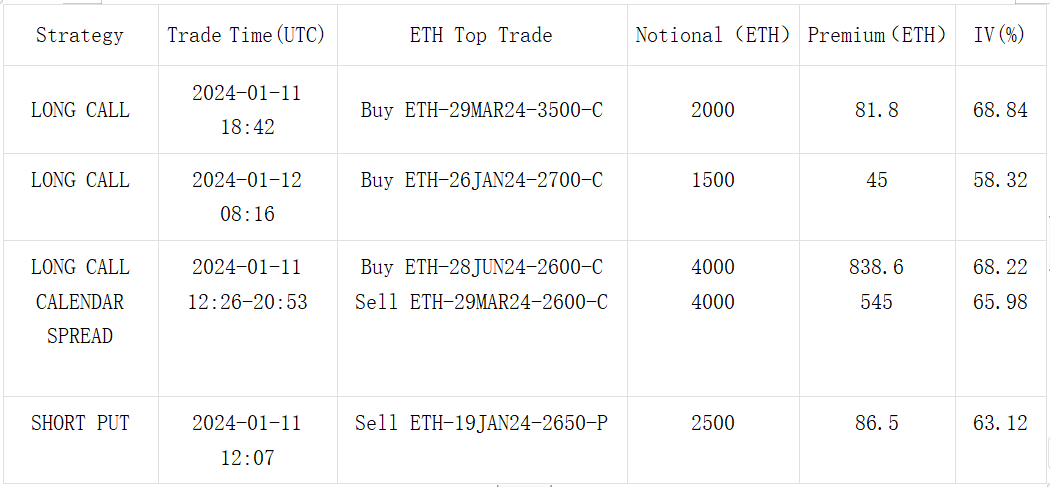Click the 81.8 premium value
This screenshot has width=1050, height=487.
tap(877, 110)
